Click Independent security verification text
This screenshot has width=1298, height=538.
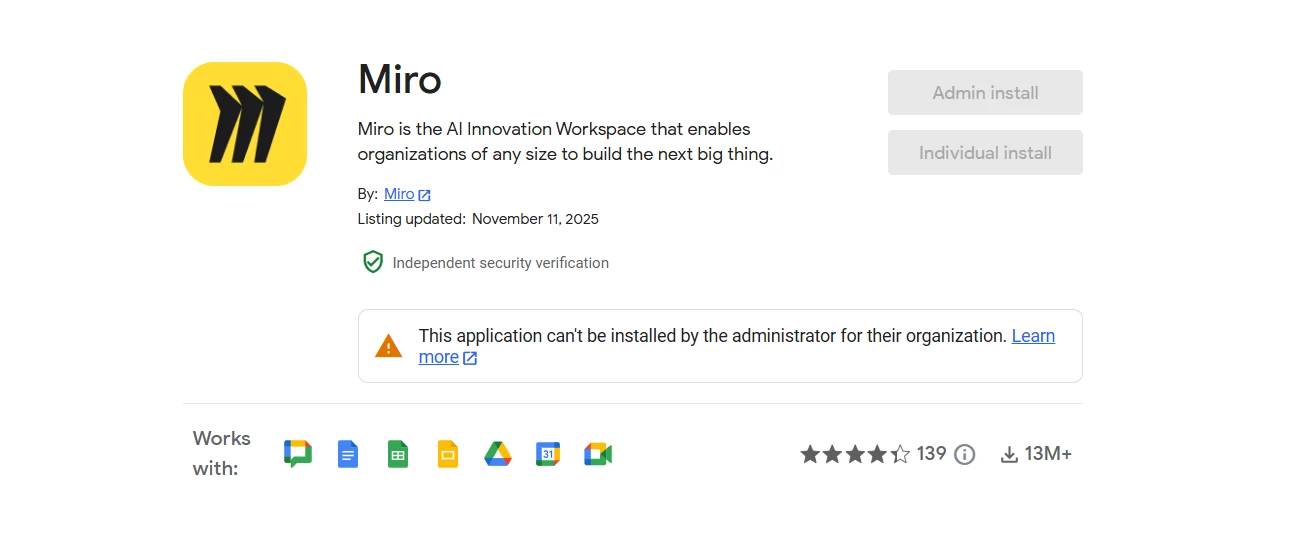(500, 263)
